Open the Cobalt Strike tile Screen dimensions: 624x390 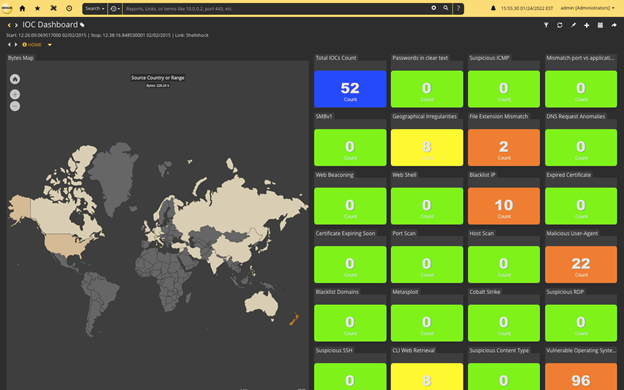[x=504, y=323]
